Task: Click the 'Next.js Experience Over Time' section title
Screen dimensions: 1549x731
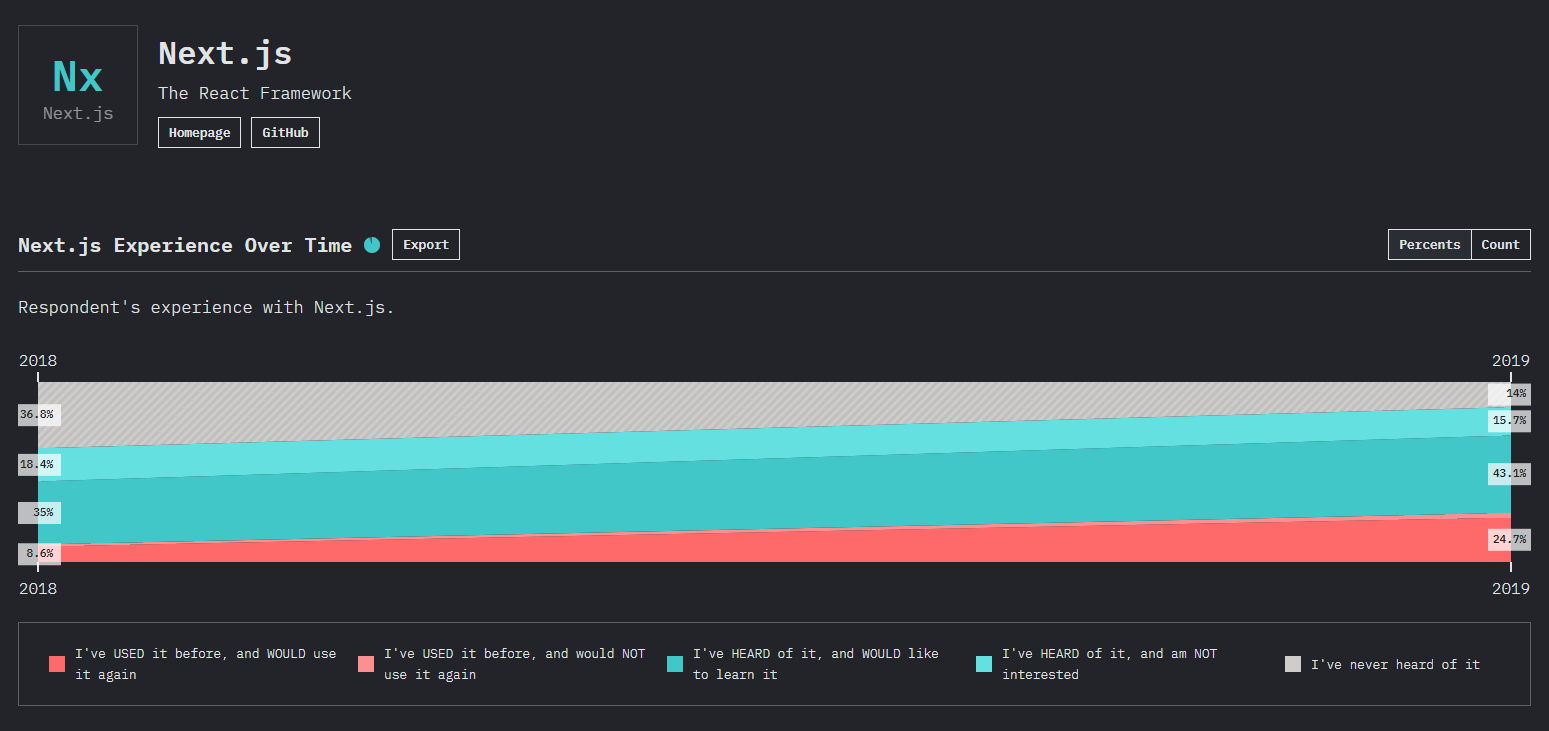Action: (185, 245)
